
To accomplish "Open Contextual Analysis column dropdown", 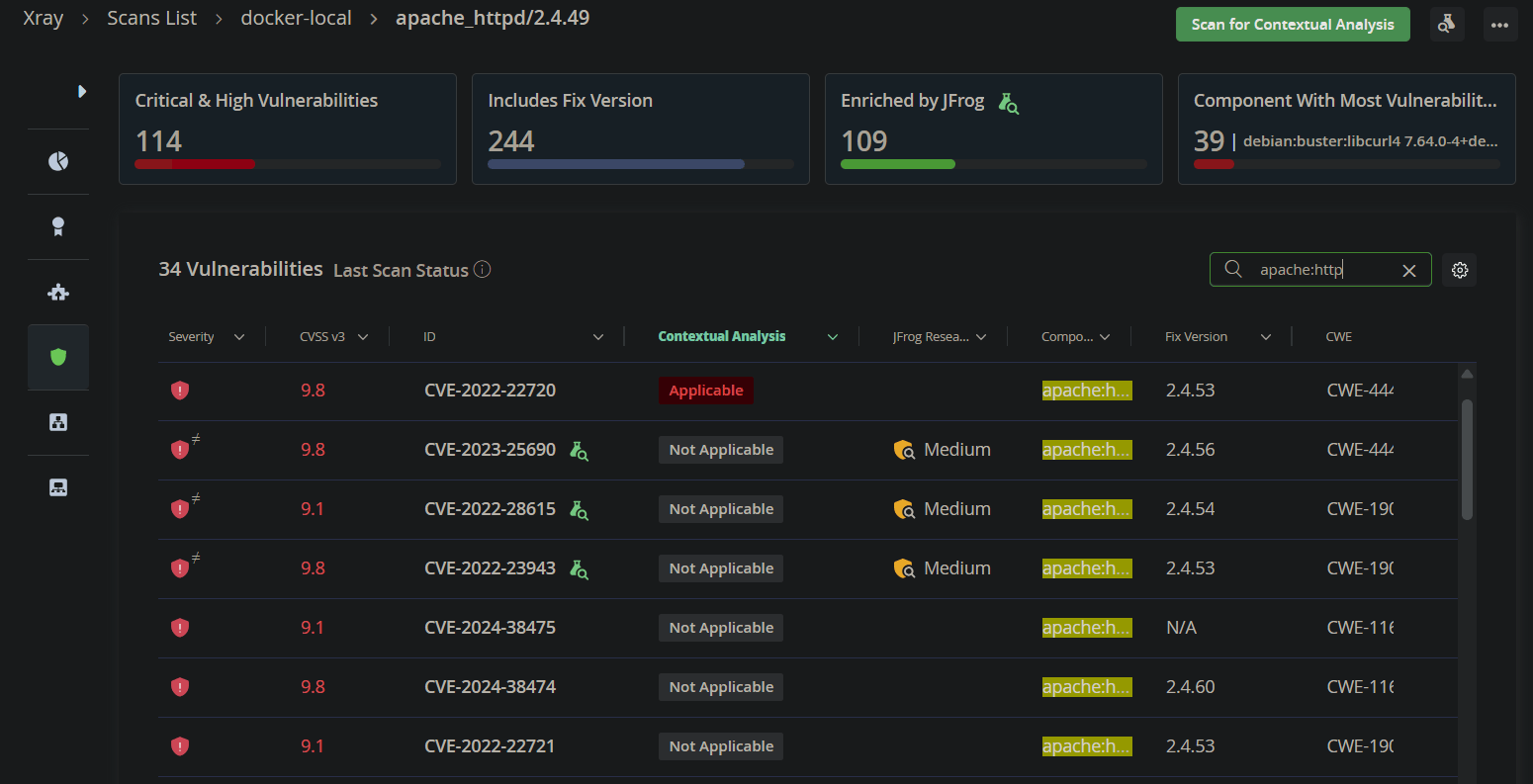I will coord(833,337).
